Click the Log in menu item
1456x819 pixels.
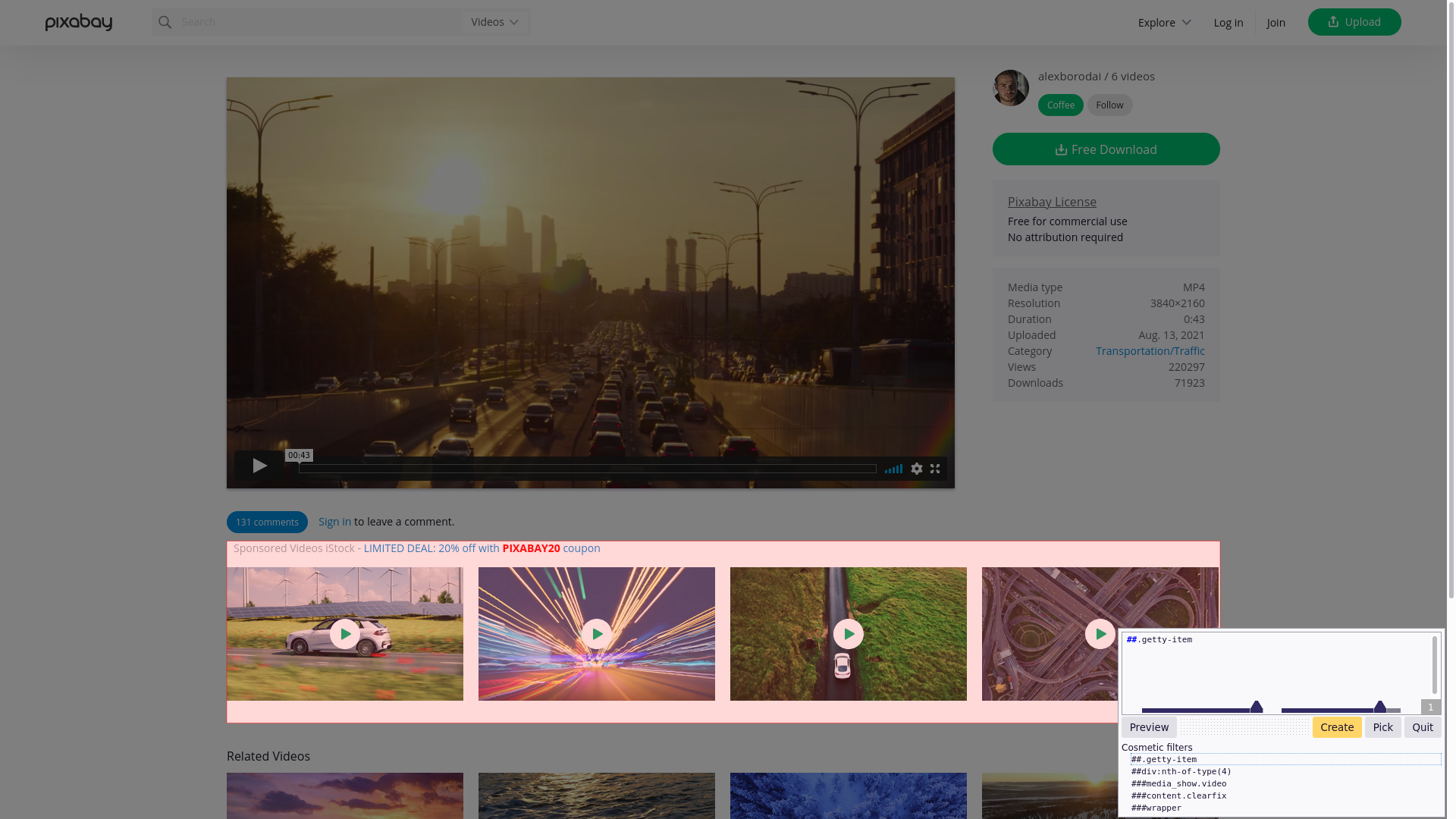tap(1228, 23)
